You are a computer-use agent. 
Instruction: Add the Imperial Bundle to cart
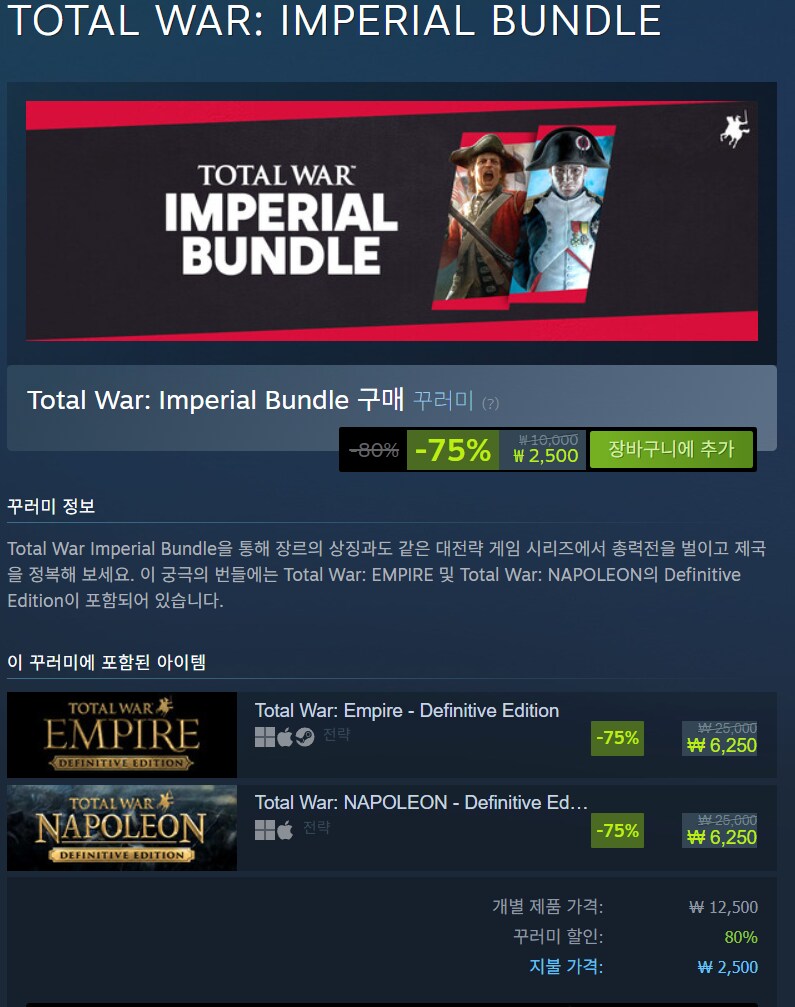click(x=671, y=449)
